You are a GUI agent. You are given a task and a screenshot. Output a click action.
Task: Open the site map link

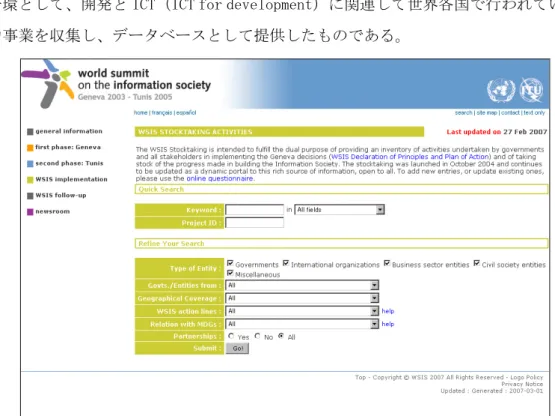(x=487, y=113)
